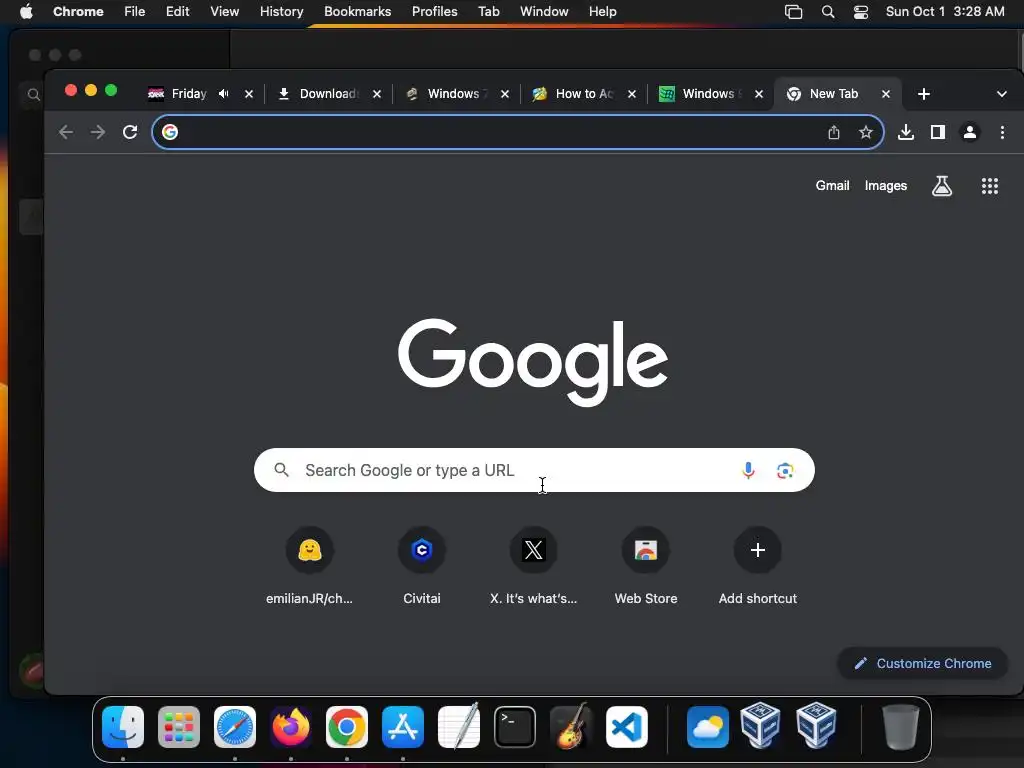Image resolution: width=1024 pixels, height=768 pixels.
Task: Open Google Images link
Action: 886,185
